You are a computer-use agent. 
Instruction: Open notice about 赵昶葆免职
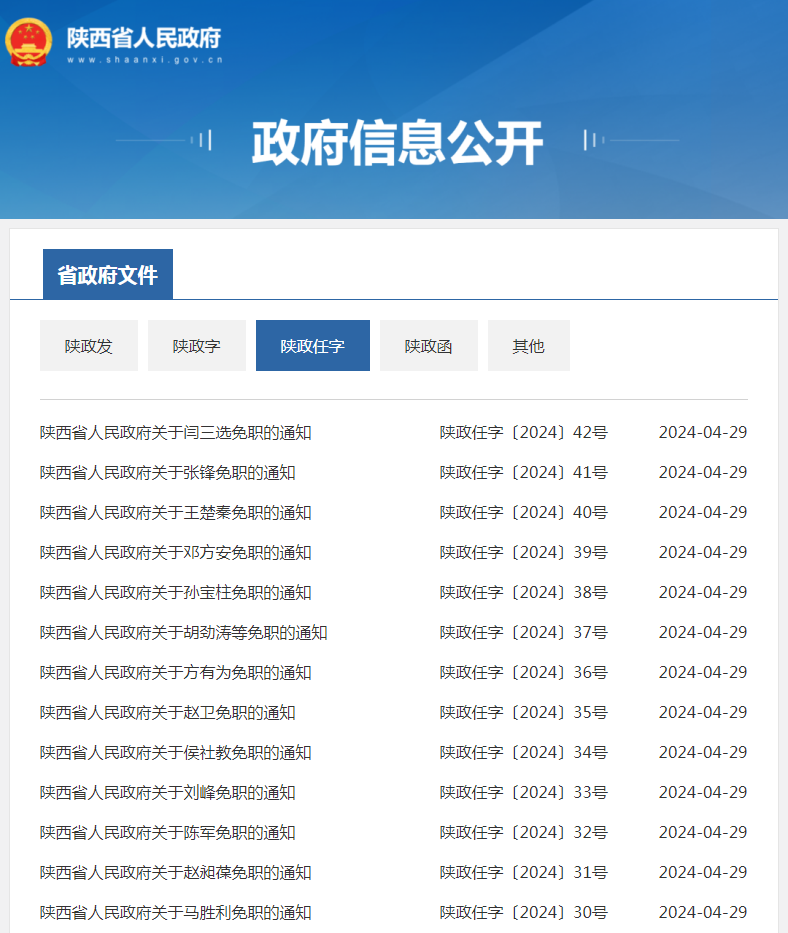[x=176, y=872]
